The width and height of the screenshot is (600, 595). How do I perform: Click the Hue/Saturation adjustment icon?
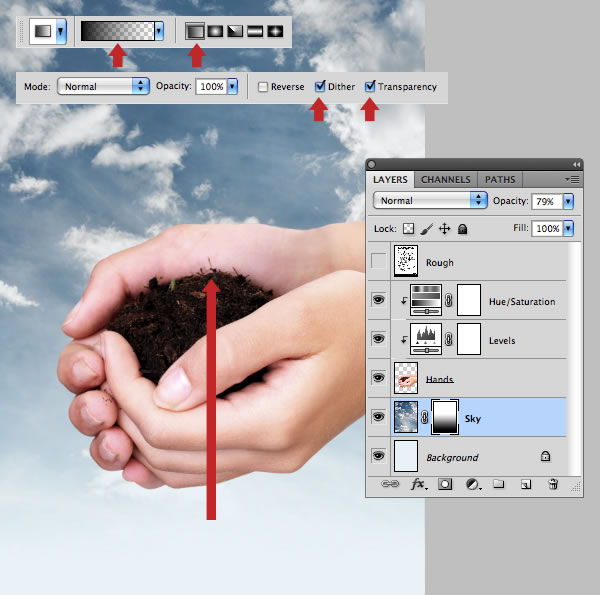click(x=426, y=300)
